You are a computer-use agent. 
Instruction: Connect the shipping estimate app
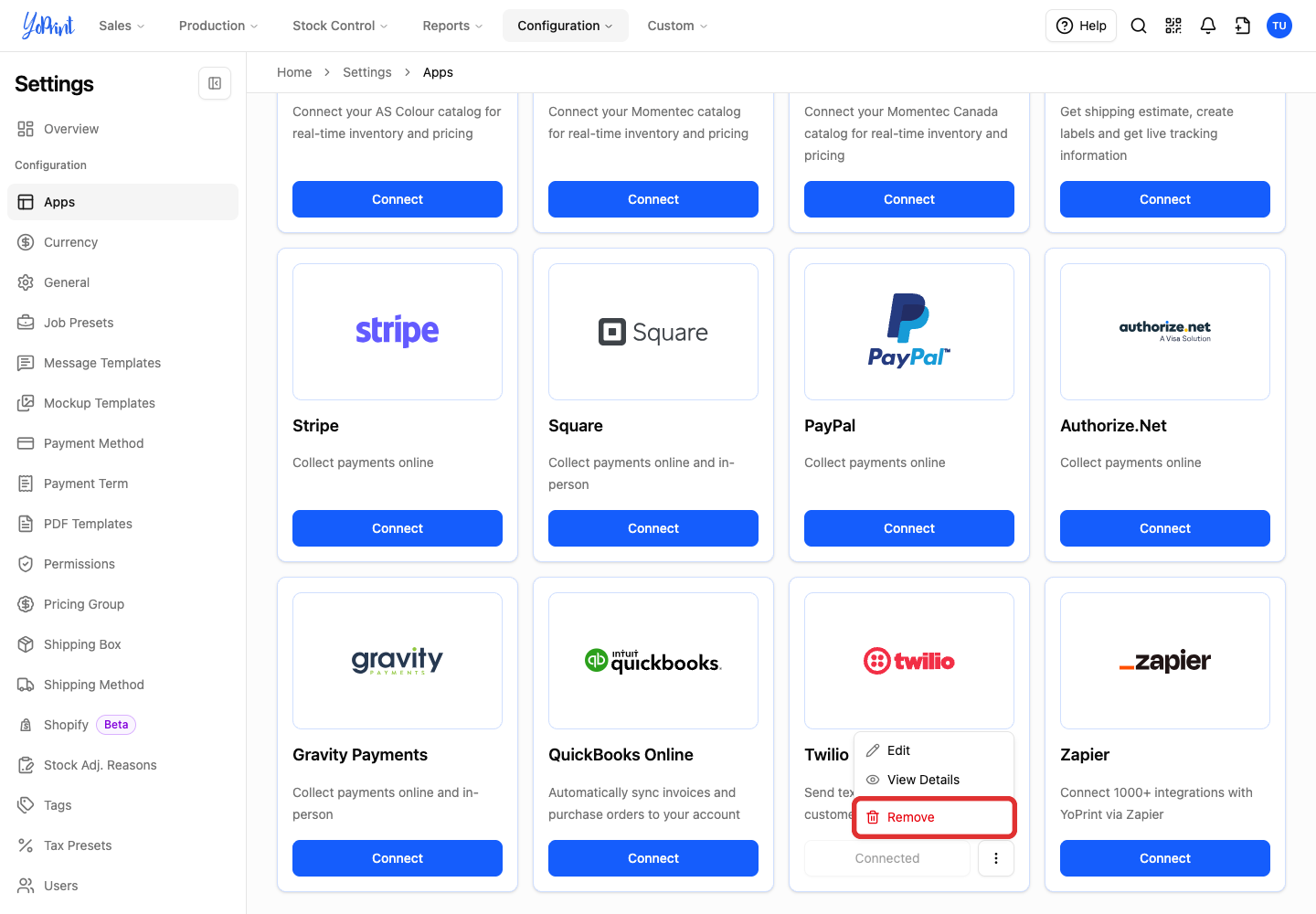[1165, 199]
